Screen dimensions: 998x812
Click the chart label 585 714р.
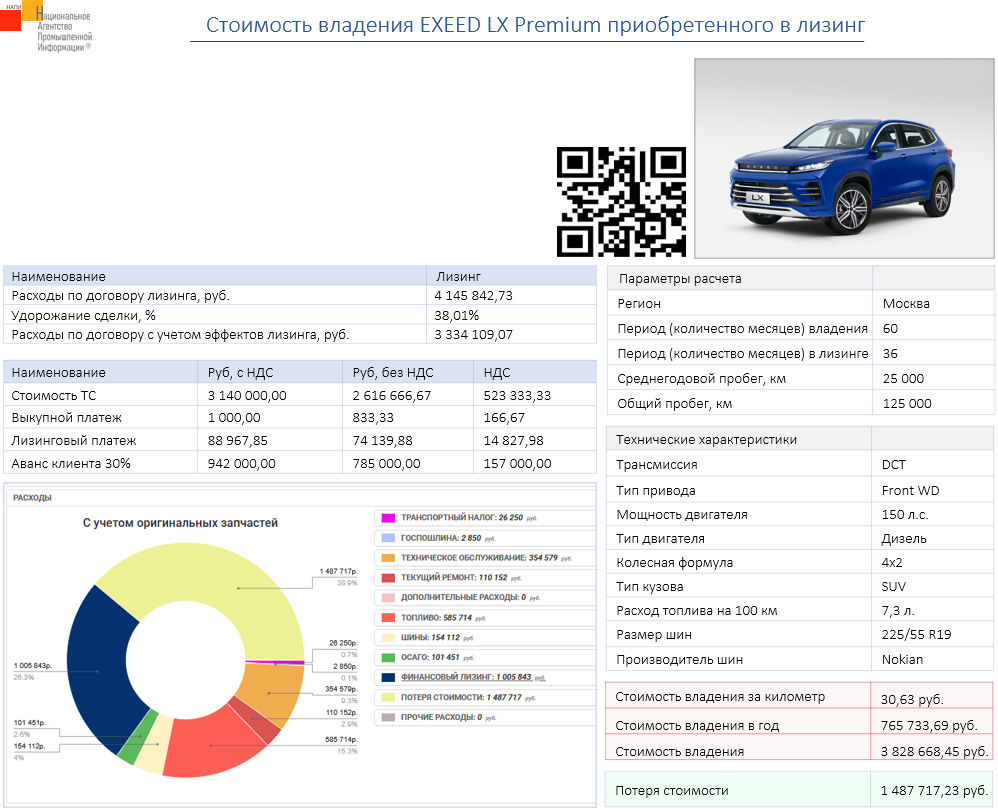coord(341,739)
